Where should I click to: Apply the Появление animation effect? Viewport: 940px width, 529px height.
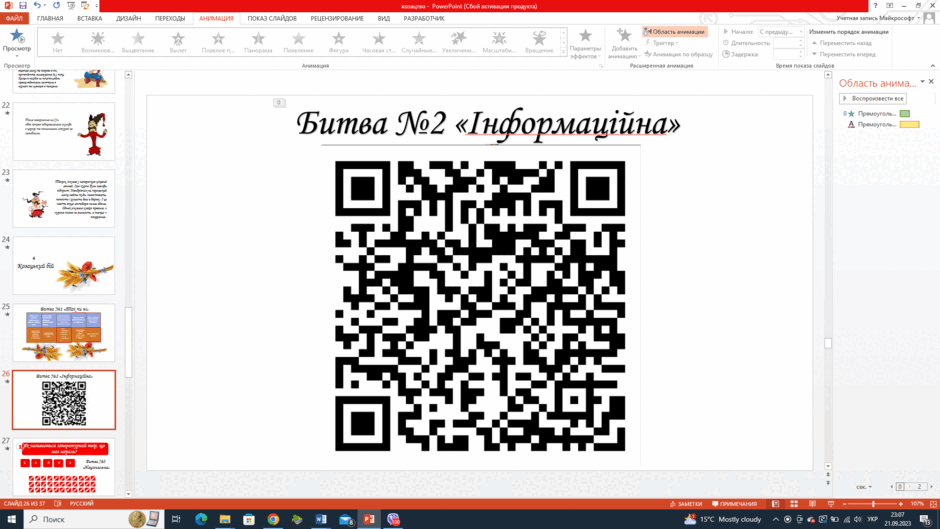click(299, 43)
